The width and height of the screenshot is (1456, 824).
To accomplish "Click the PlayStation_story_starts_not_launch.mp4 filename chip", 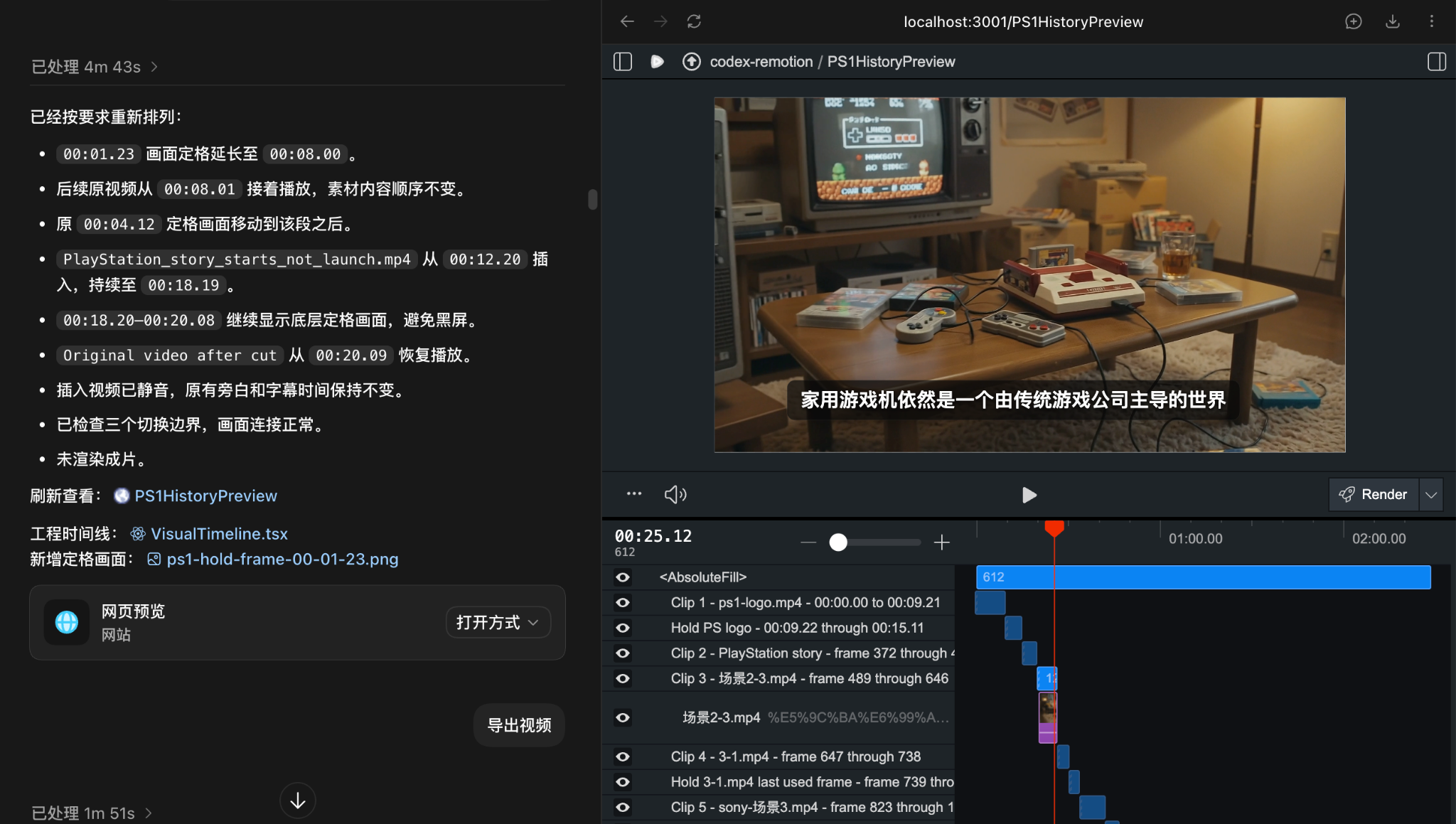I will coord(237,259).
